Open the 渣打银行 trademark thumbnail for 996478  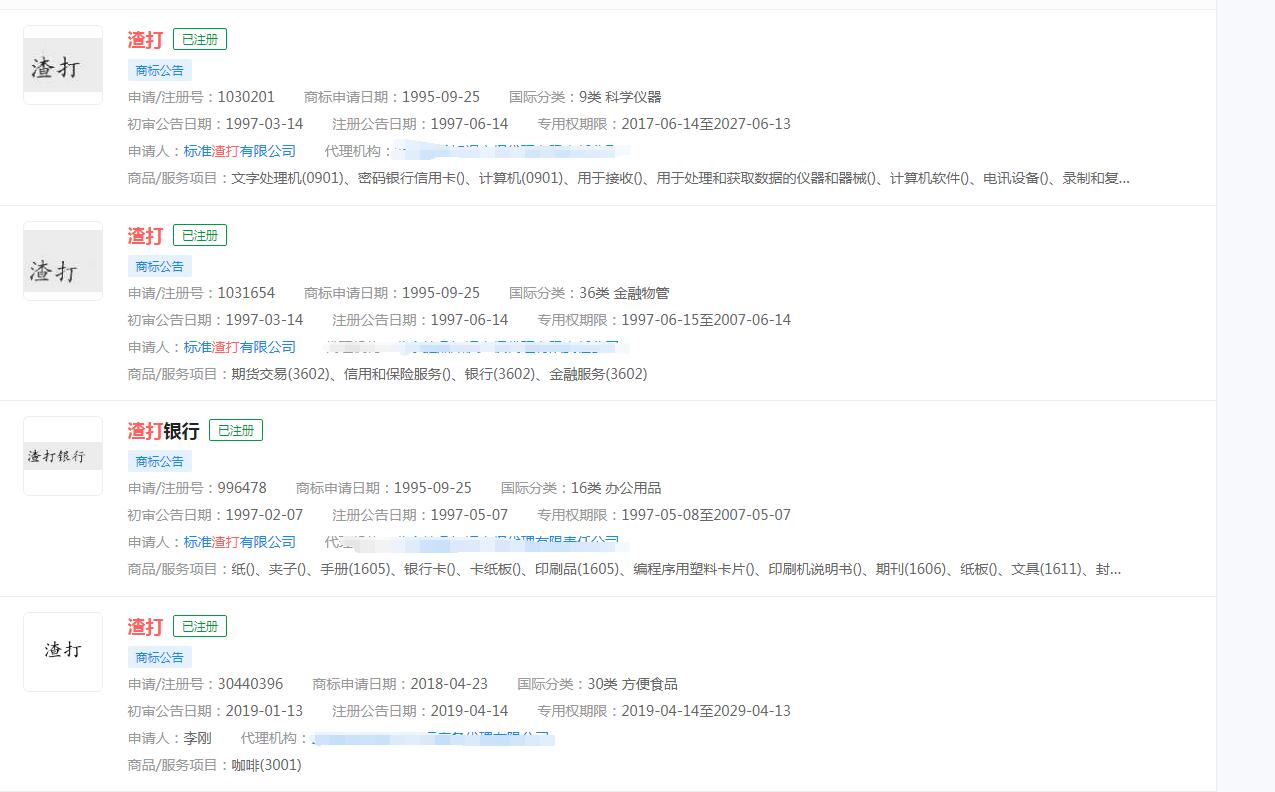click(63, 456)
